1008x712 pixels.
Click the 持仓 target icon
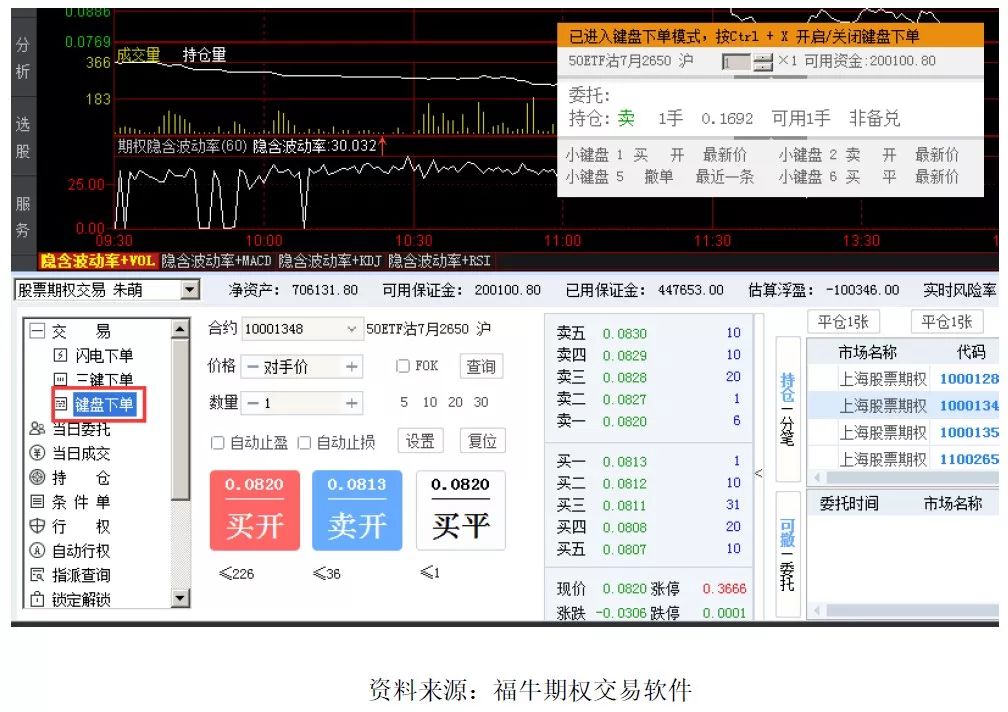37,477
